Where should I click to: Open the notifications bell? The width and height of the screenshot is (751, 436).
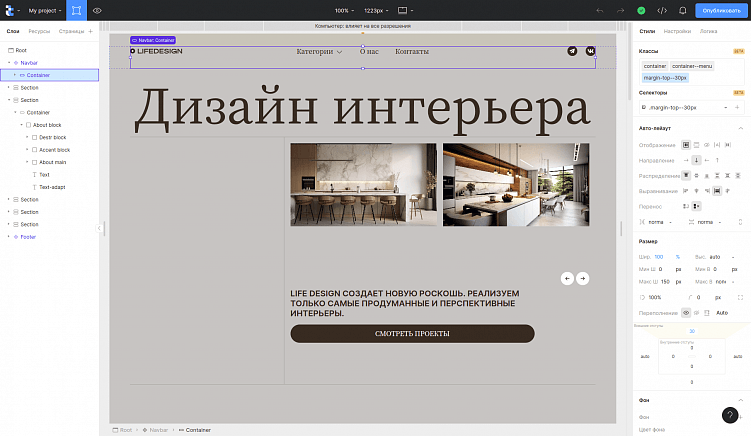[683, 11]
